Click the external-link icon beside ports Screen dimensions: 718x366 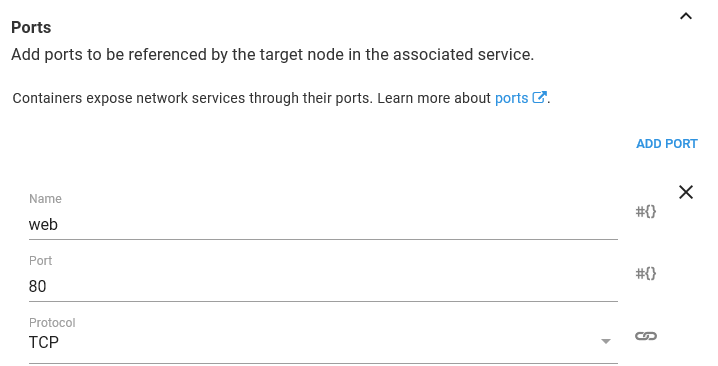tap(539, 97)
